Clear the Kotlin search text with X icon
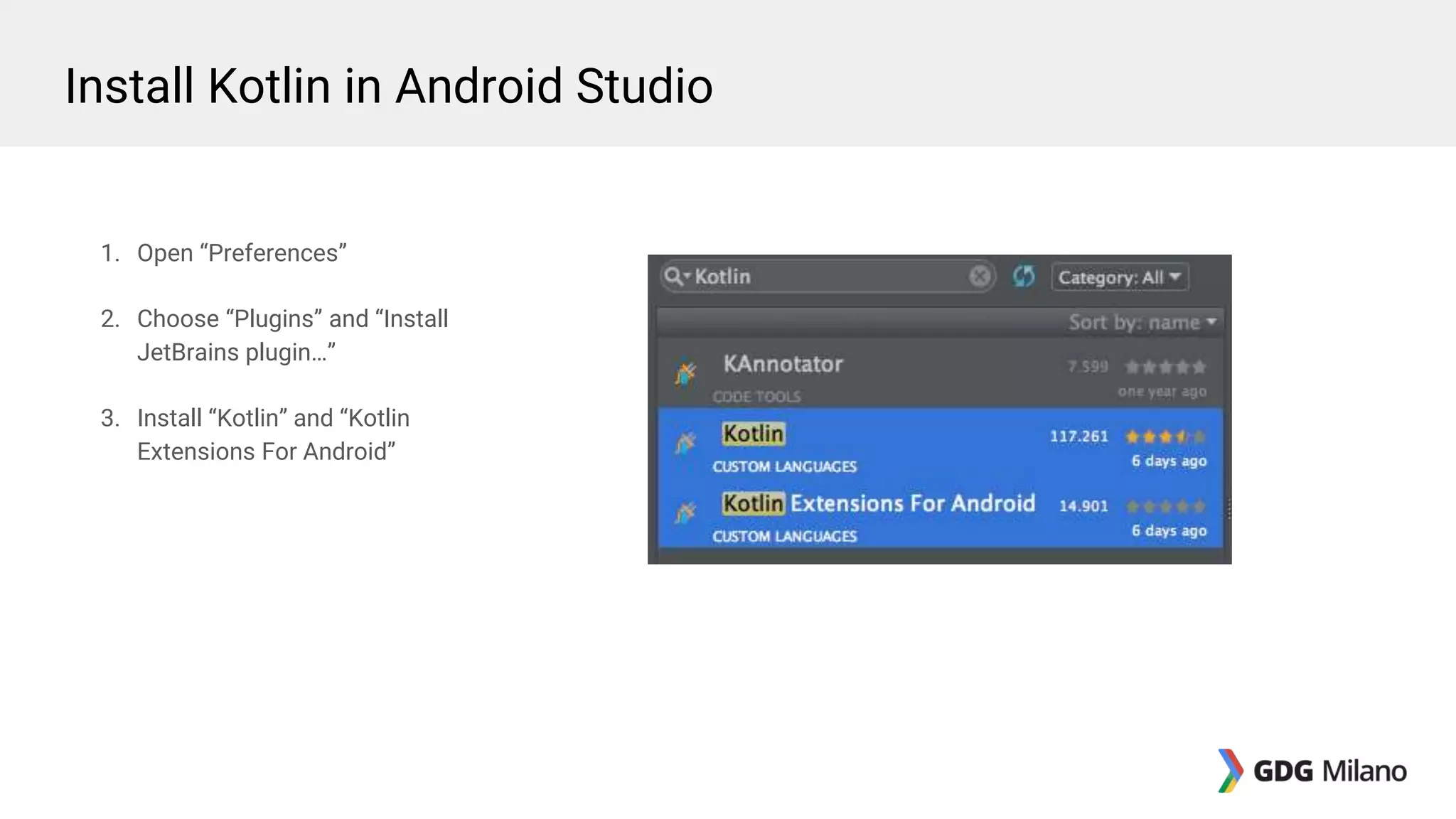Viewport: 1456px width, 819px height. coord(980,276)
